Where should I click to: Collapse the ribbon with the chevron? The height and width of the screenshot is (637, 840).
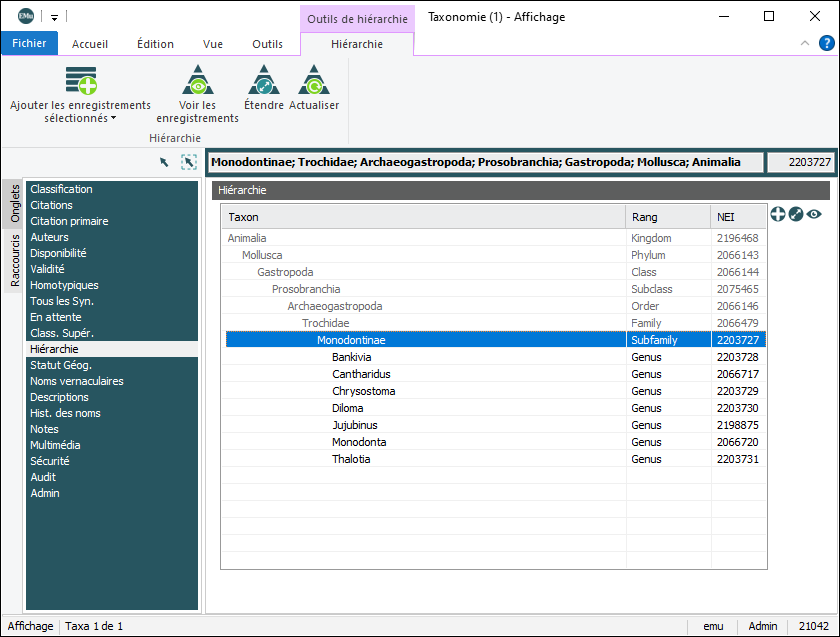click(805, 43)
